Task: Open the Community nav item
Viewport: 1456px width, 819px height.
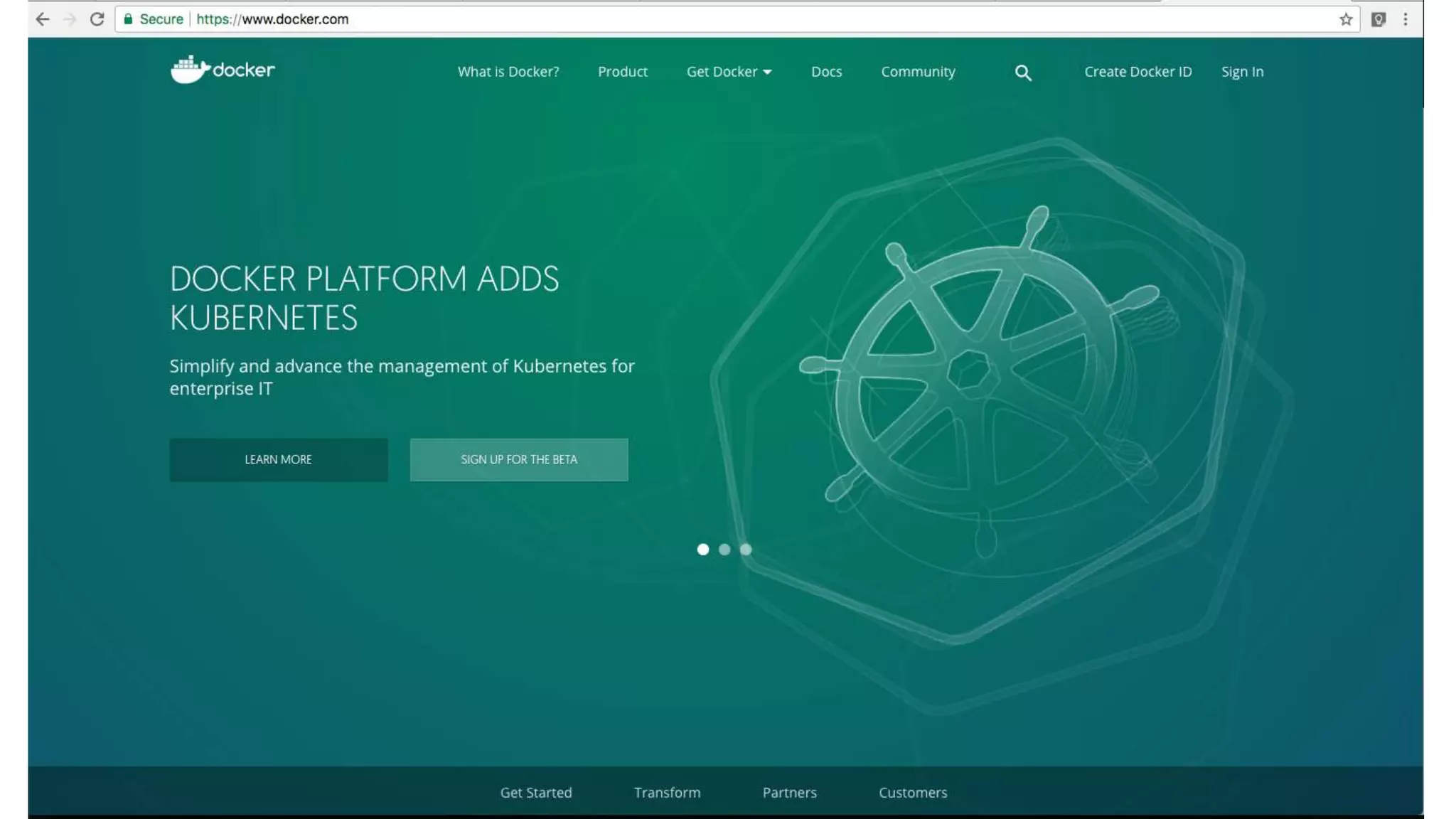Action: 918,72
